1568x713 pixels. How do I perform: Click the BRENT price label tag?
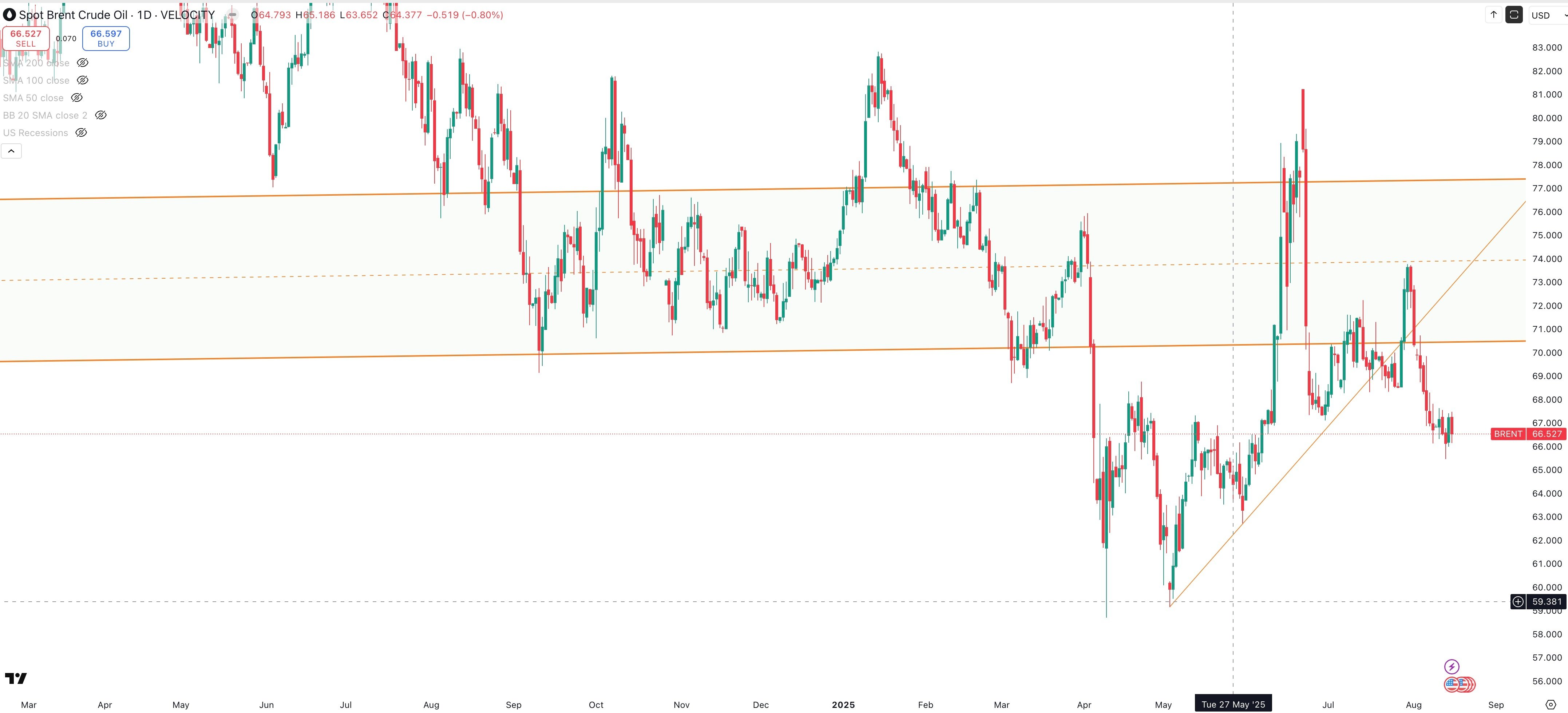tap(1508, 434)
